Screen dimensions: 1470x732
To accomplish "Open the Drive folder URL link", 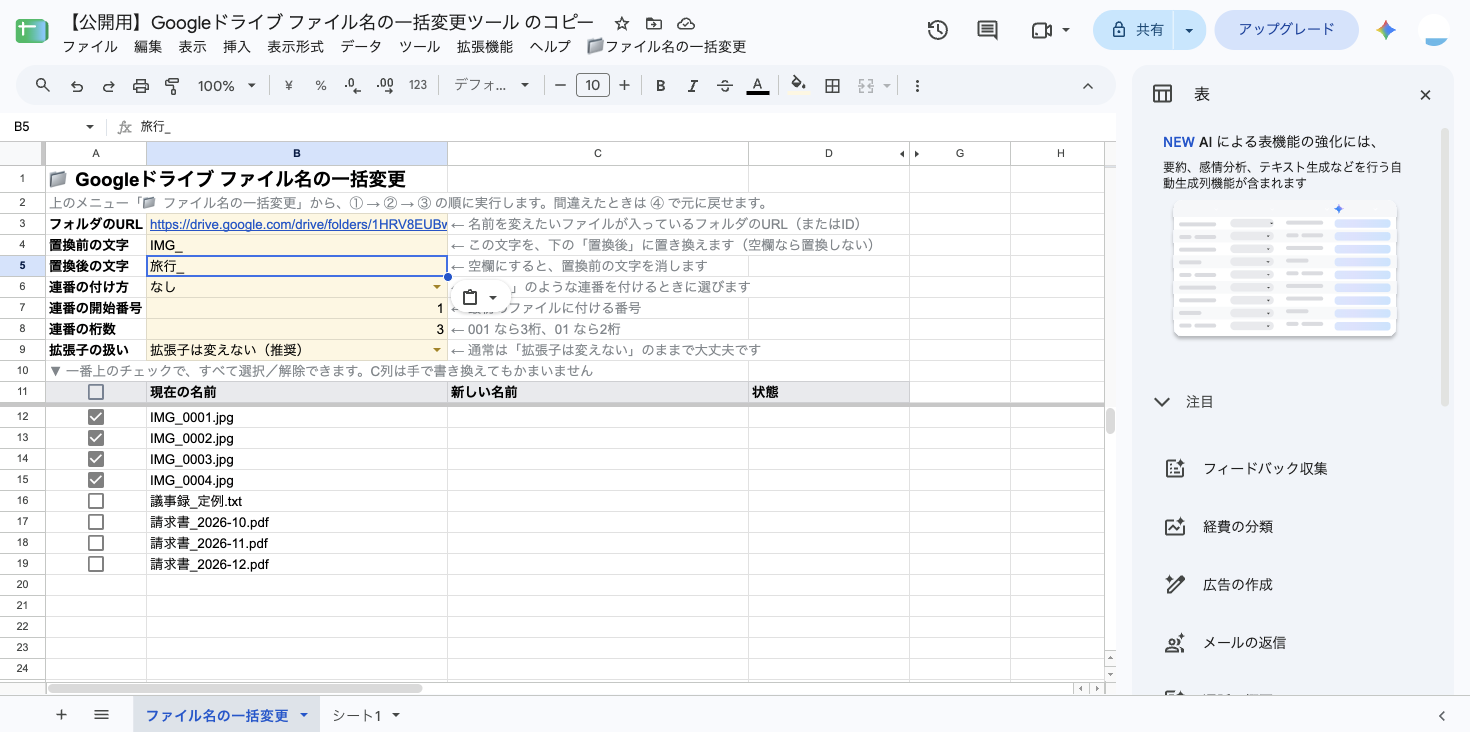I will pyautogui.click(x=297, y=224).
